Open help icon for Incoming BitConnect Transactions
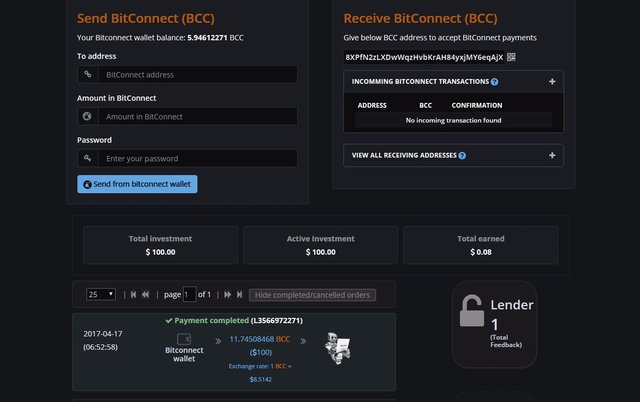 coord(494,82)
